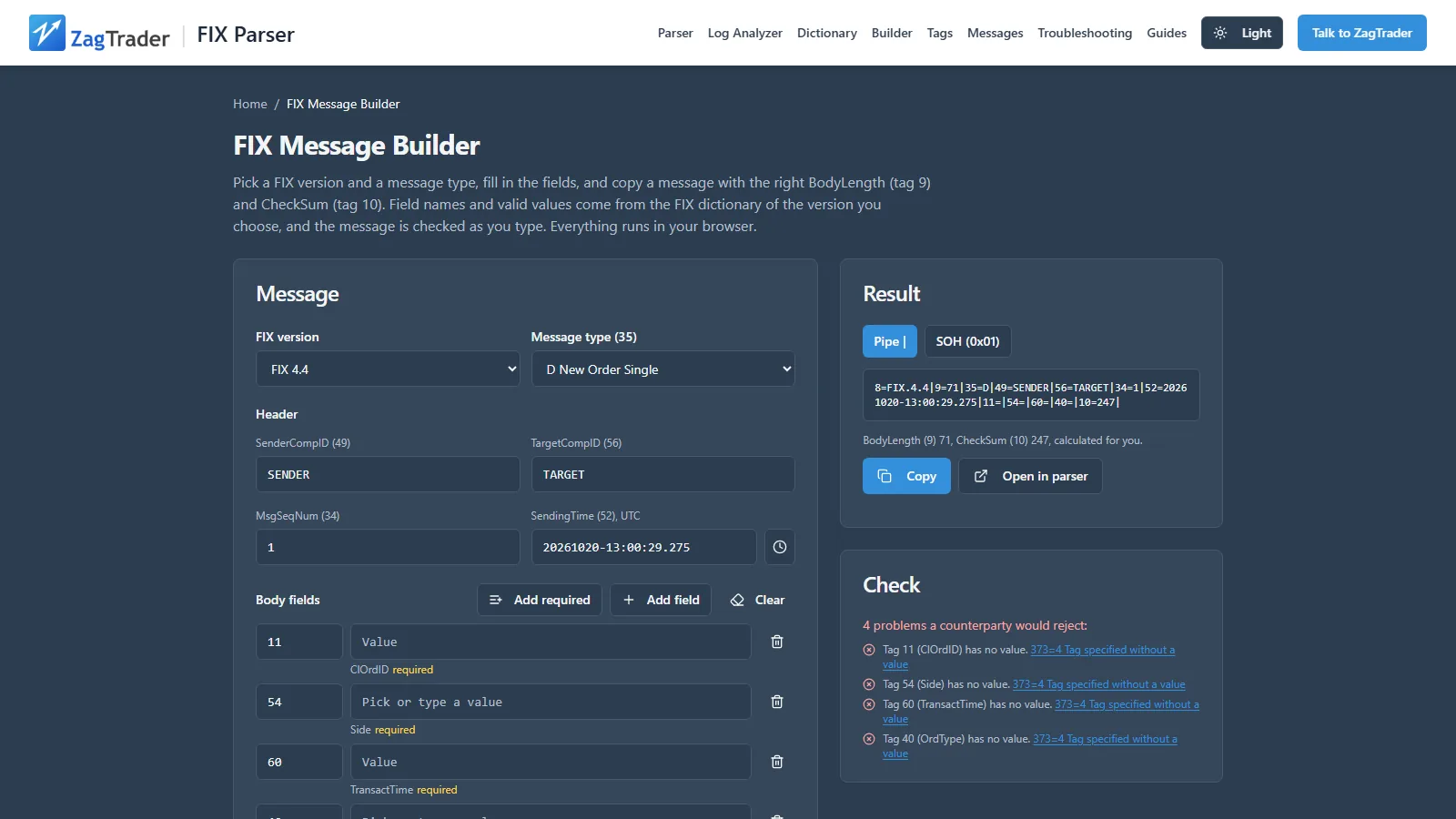This screenshot has width=1456, height=819.
Task: Click the Add field button
Action: [661, 600]
